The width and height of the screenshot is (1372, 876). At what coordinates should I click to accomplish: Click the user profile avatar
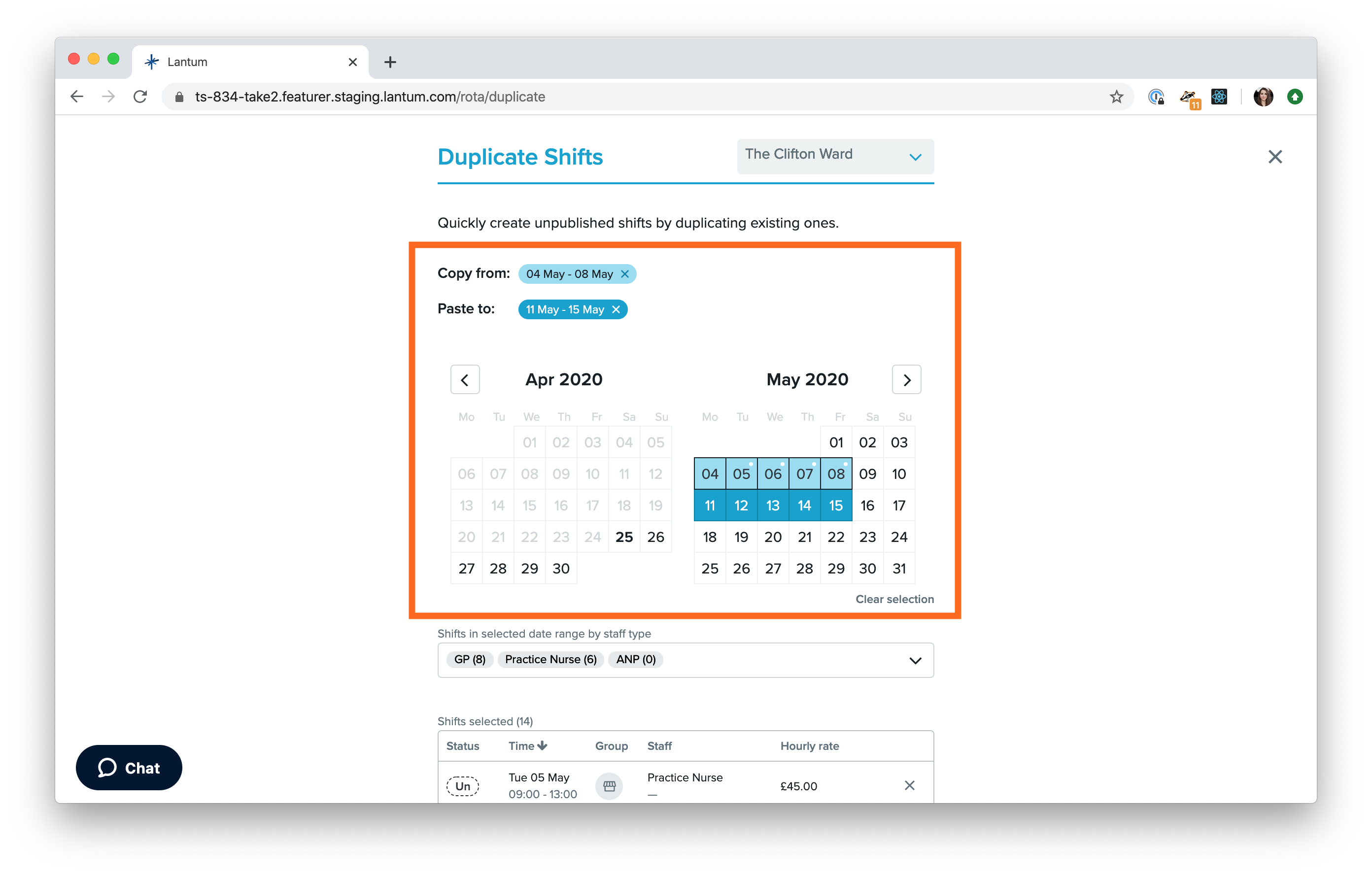(x=1263, y=97)
